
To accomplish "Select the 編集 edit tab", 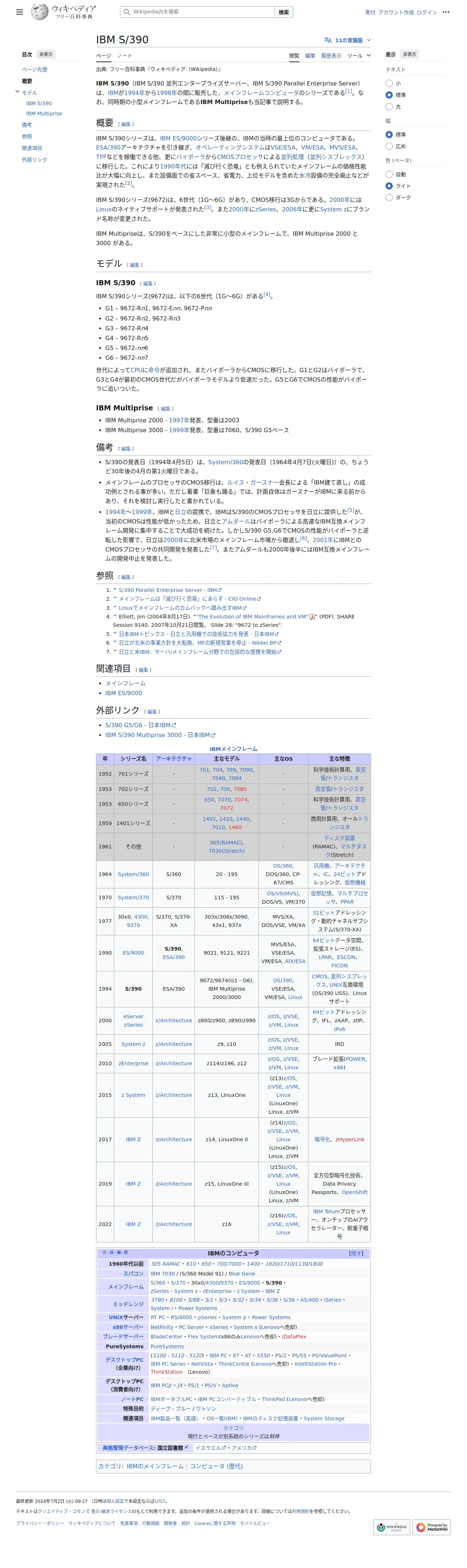I will (x=310, y=55).
